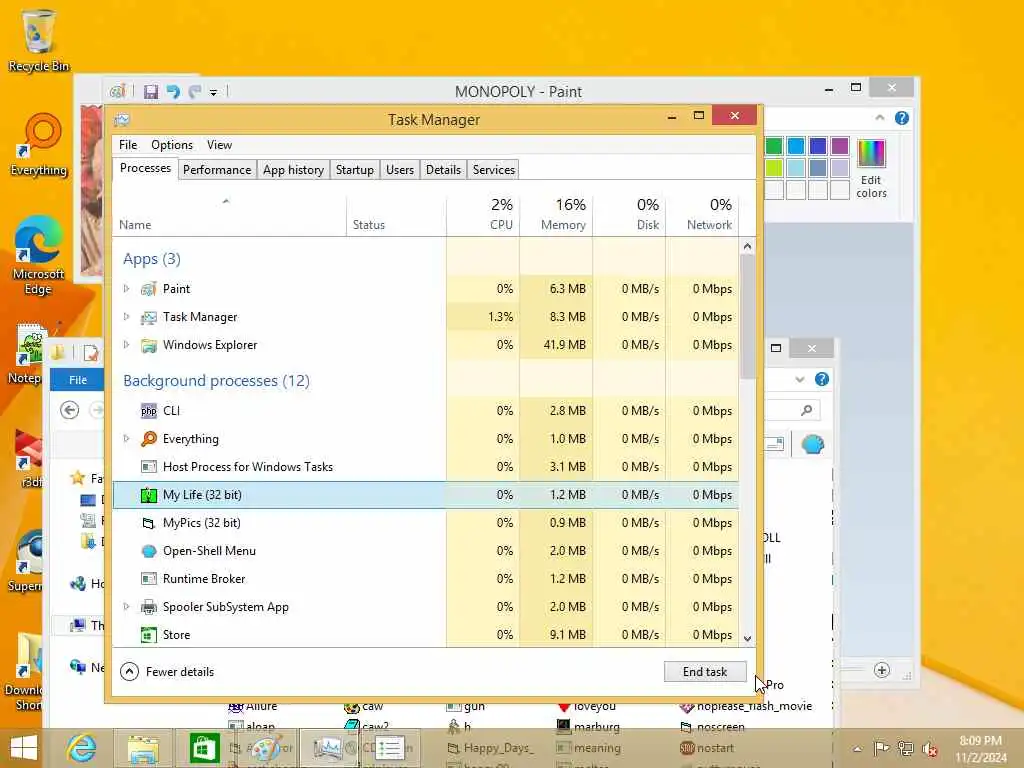The image size is (1024, 768).
Task: Click the Save icon in Paint title bar
Action: pyautogui.click(x=151, y=92)
